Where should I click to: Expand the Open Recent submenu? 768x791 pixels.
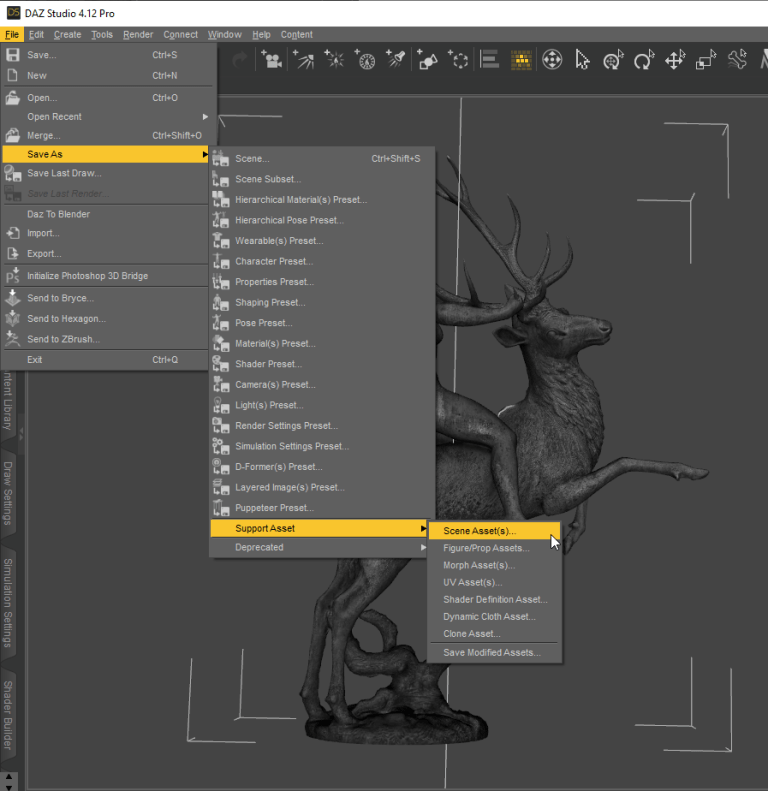[105, 117]
